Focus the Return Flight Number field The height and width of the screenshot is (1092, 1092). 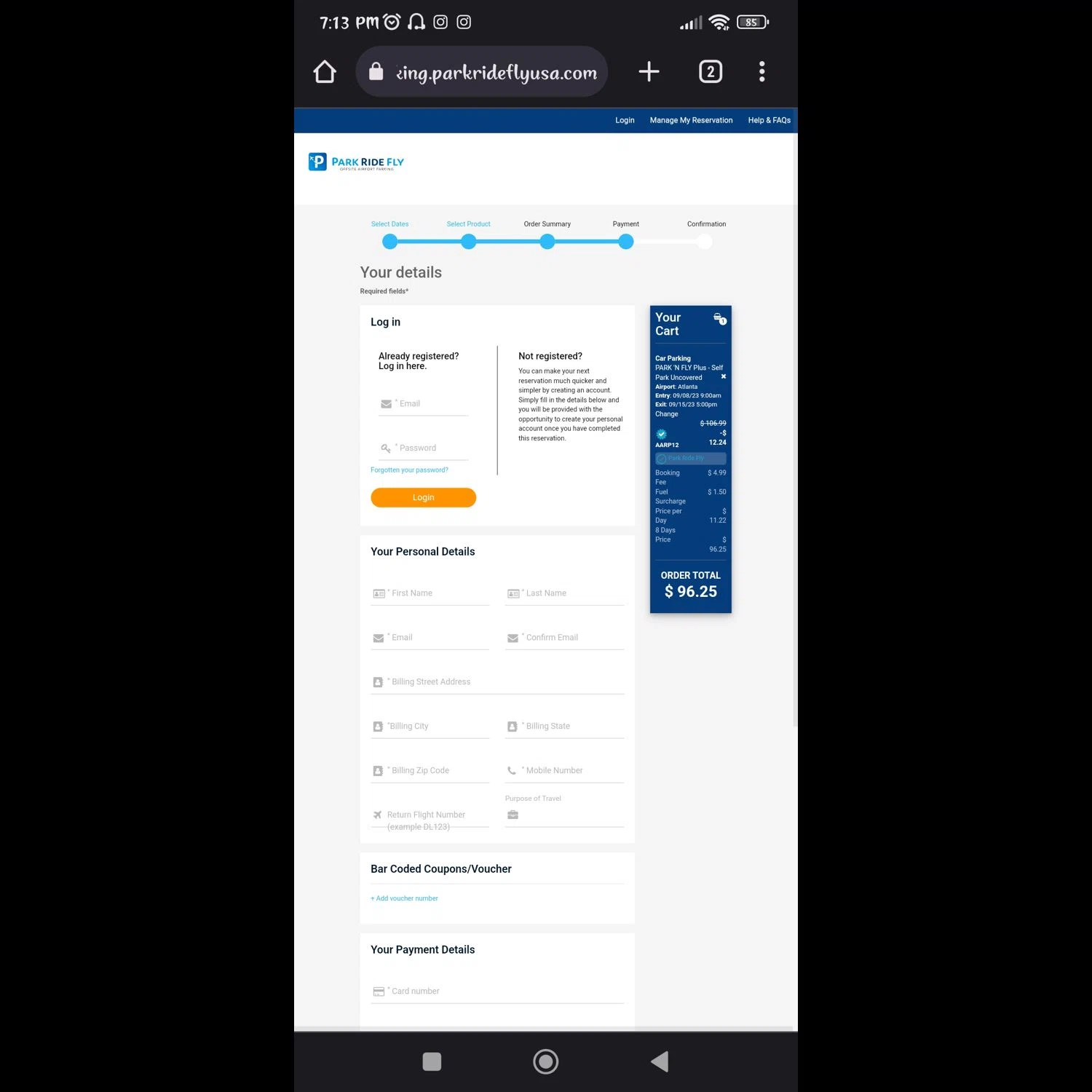tap(430, 817)
